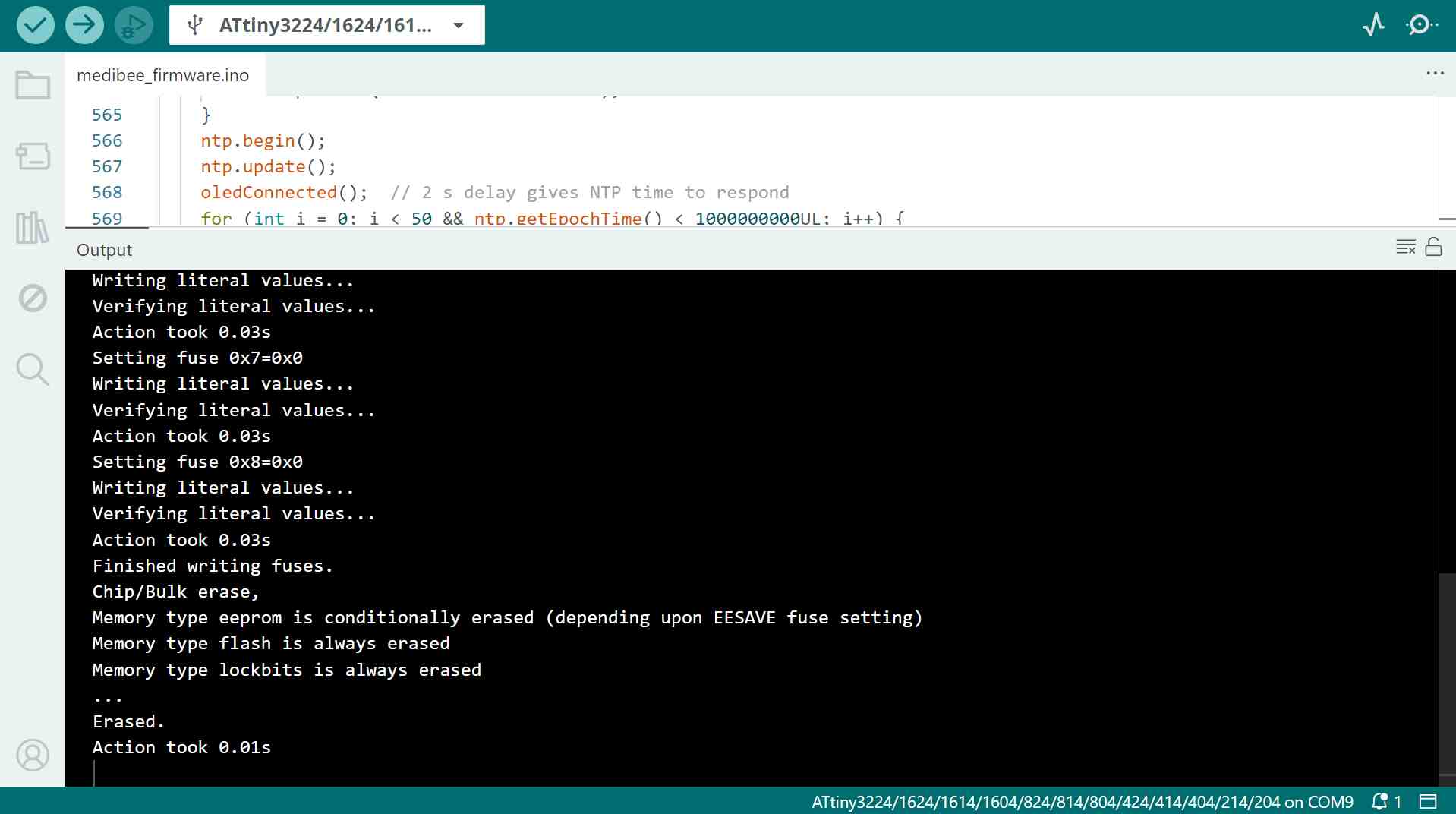This screenshot has height=814, width=1456.
Task: Open the board selector dropdown ATtiny3224/1624
Action: (327, 25)
